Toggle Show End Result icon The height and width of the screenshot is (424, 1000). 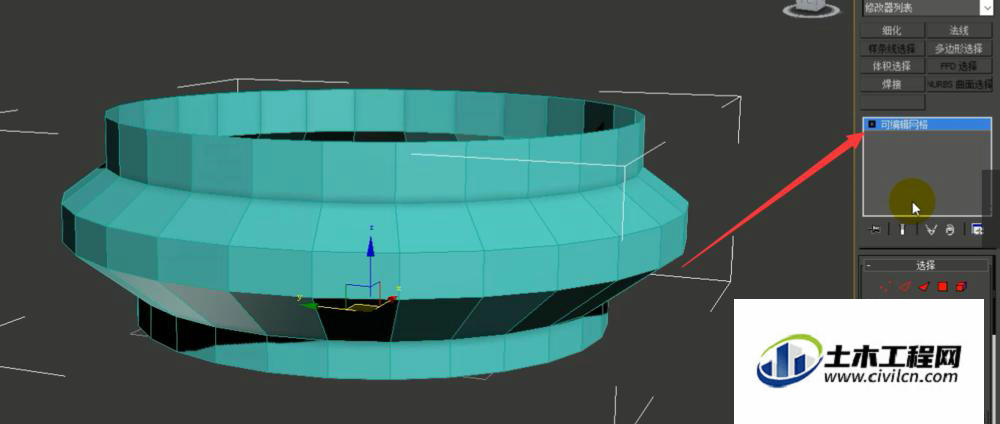(x=902, y=230)
